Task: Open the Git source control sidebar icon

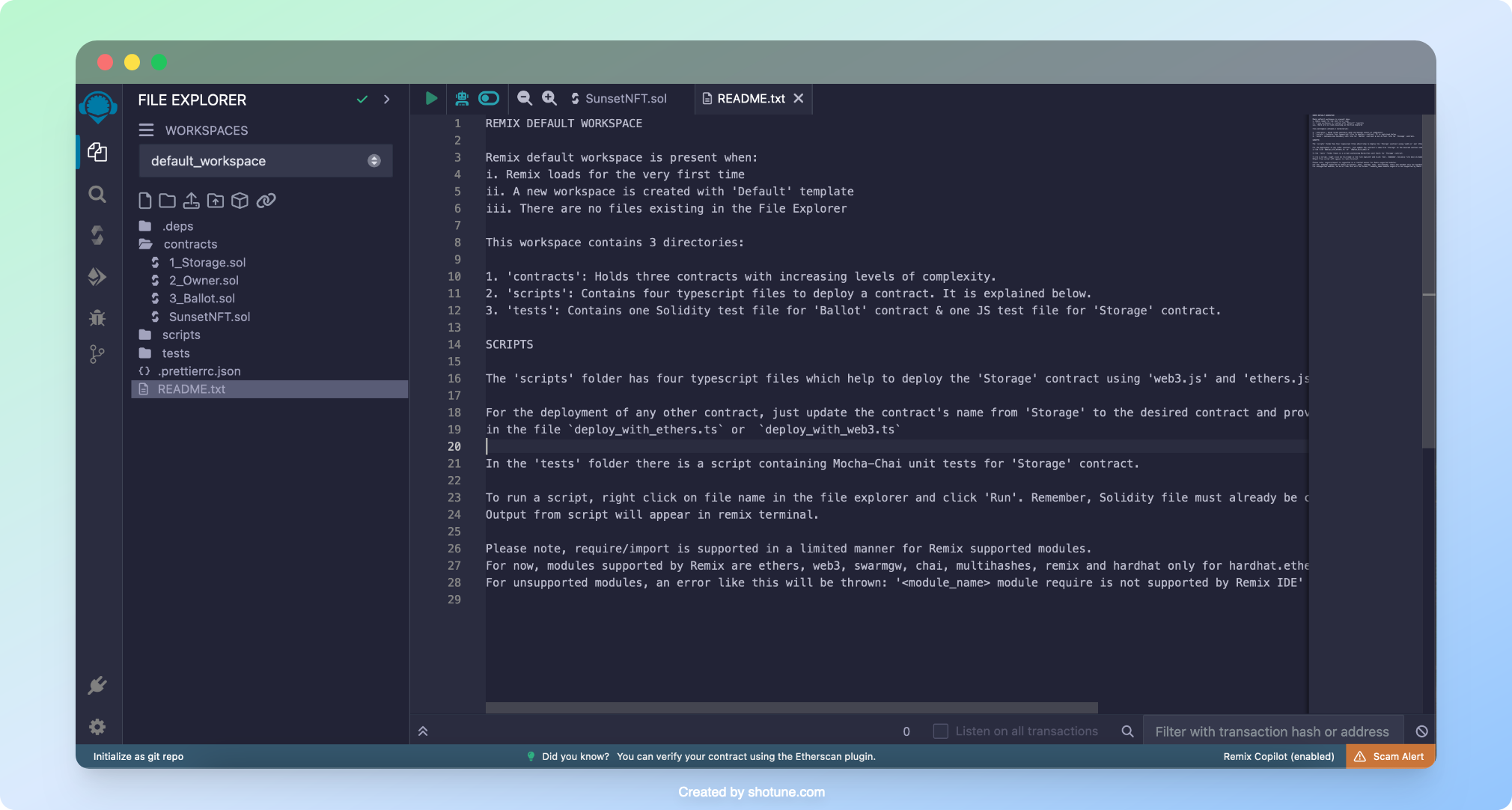Action: [97, 354]
